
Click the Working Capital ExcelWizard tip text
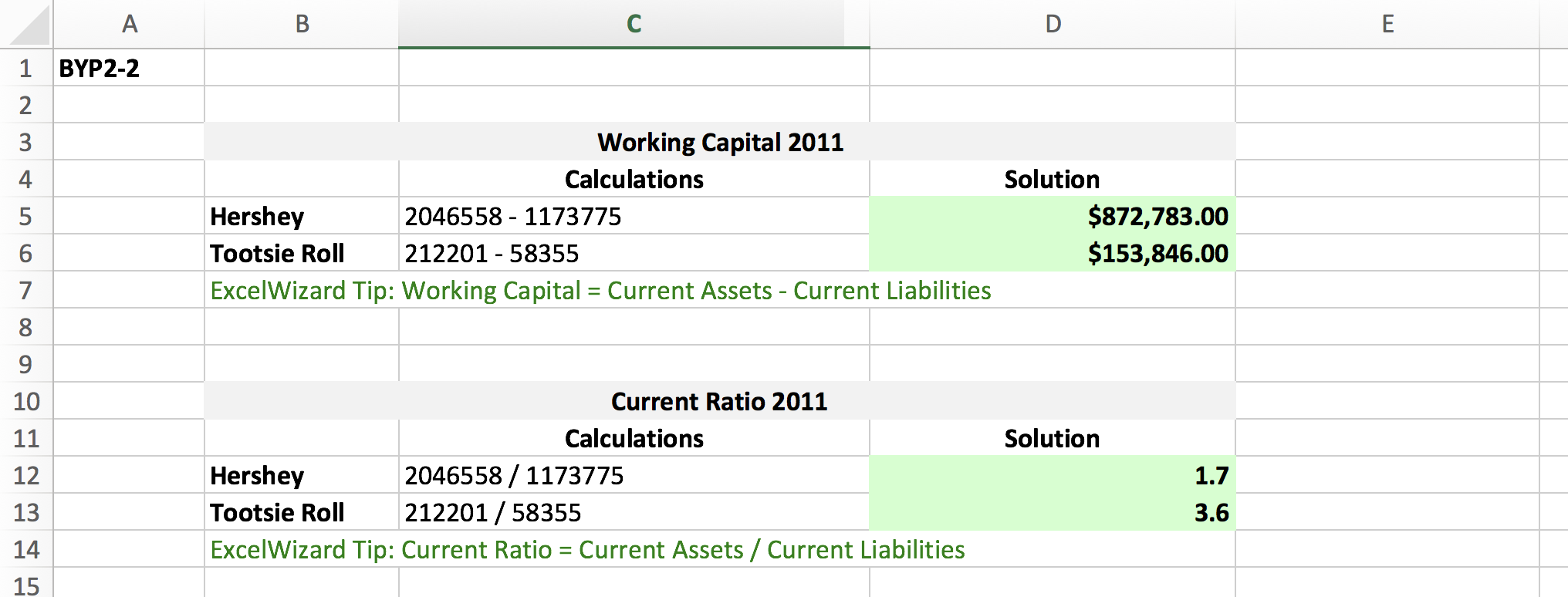(x=600, y=291)
